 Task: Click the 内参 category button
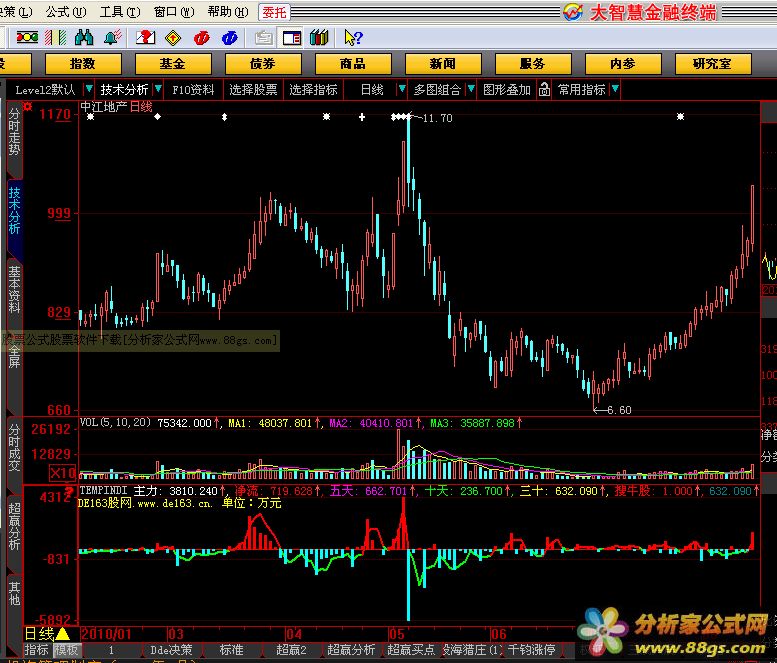coord(623,64)
